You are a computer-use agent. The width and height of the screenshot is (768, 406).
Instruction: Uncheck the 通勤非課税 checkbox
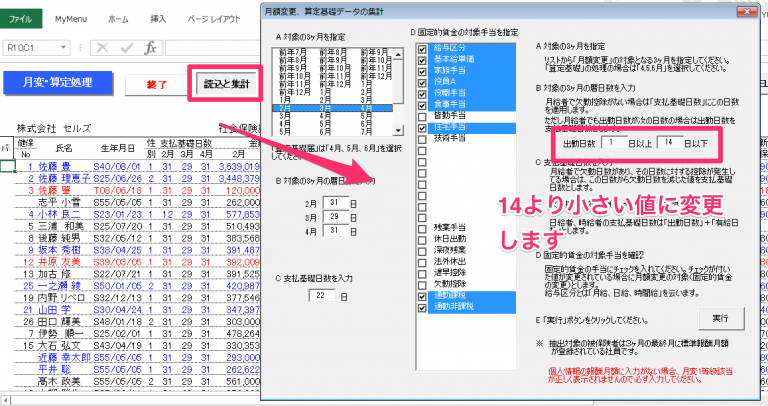pos(422,308)
